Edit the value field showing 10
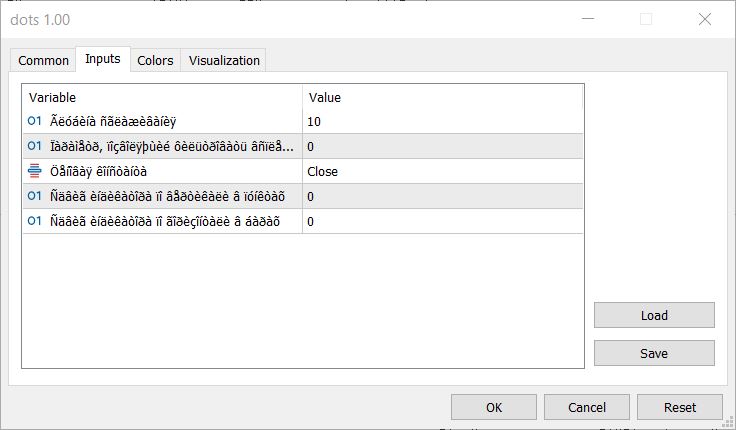This screenshot has height=430, width=736. 442,122
